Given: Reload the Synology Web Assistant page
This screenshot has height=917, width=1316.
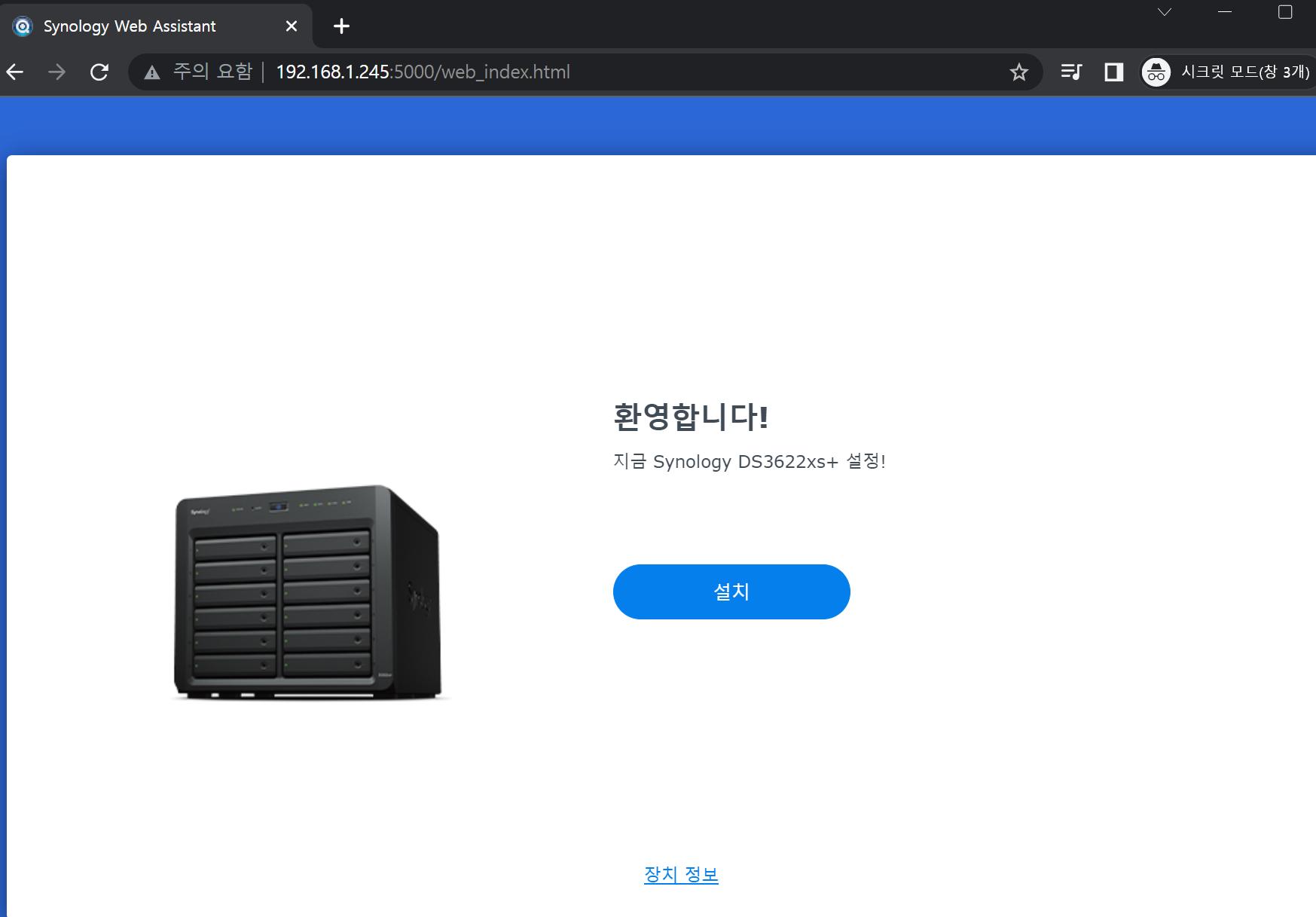Looking at the screenshot, I should coord(99,72).
